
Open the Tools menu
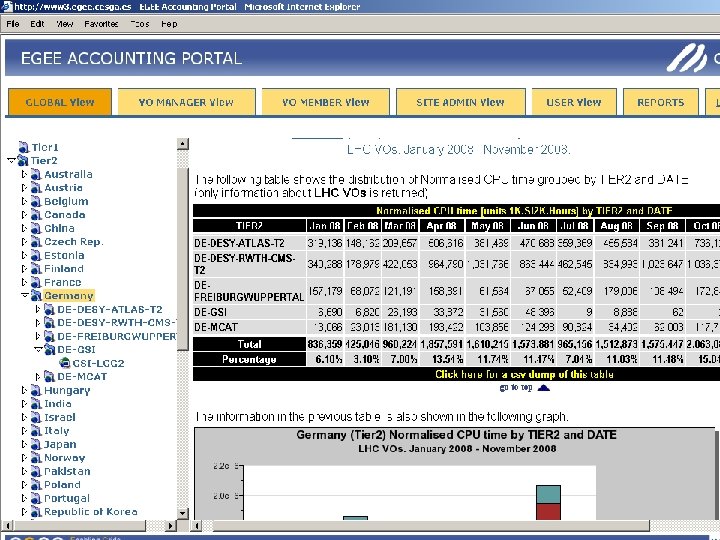(x=140, y=24)
